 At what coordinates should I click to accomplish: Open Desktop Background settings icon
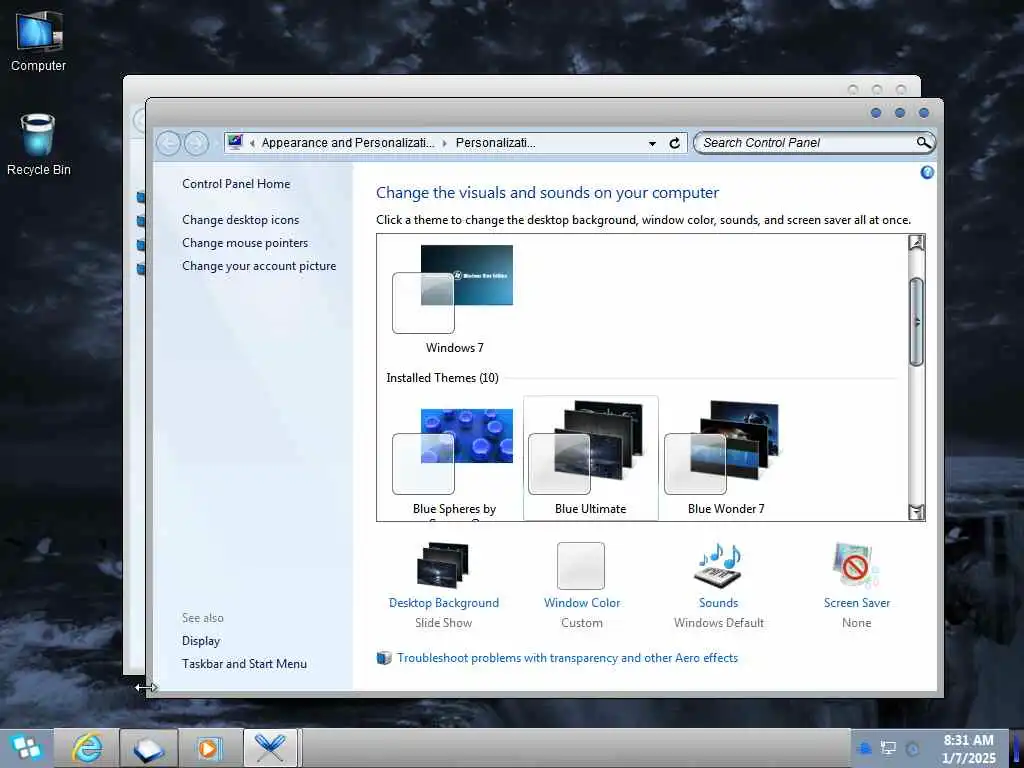pyautogui.click(x=443, y=565)
